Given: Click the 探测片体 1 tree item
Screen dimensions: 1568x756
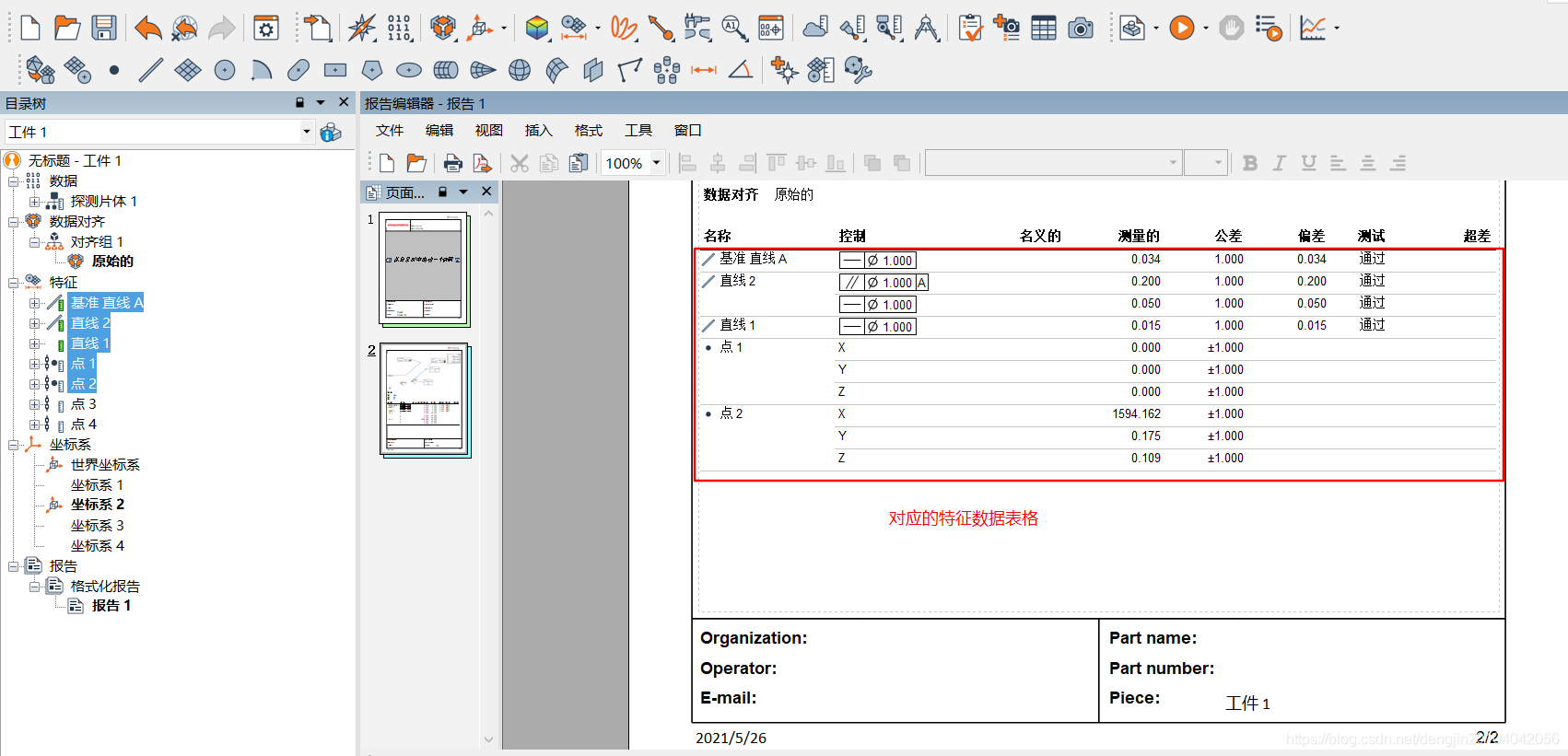Looking at the screenshot, I should tap(104, 201).
